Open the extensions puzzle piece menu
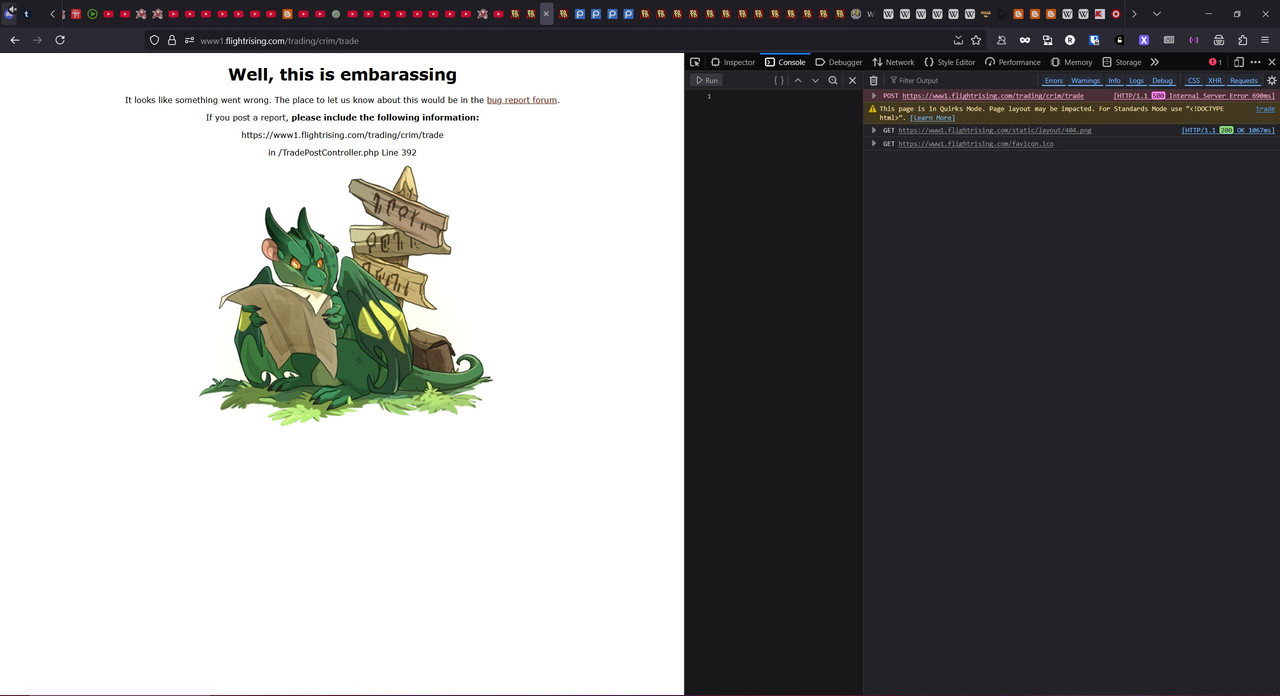The width and height of the screenshot is (1280, 696). point(1243,40)
